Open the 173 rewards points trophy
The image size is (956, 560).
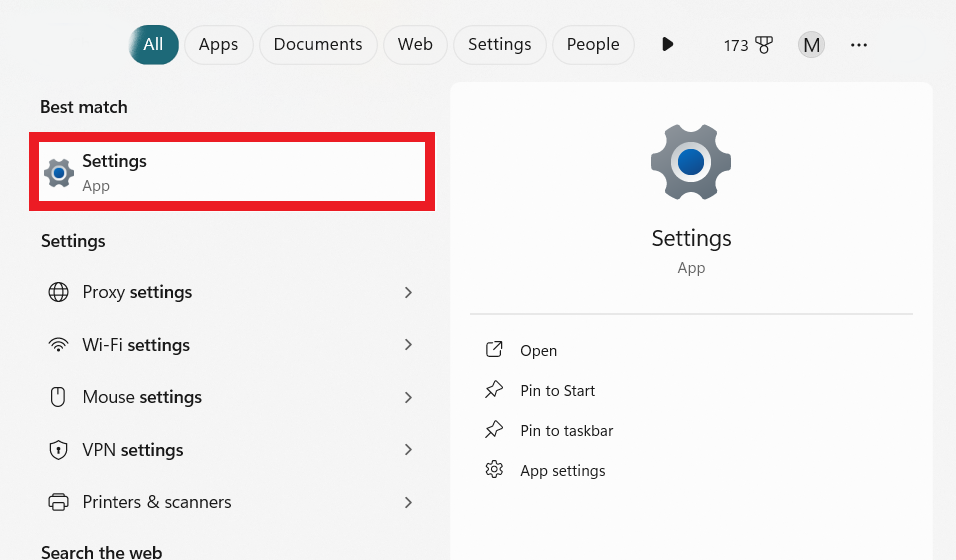[x=748, y=45]
